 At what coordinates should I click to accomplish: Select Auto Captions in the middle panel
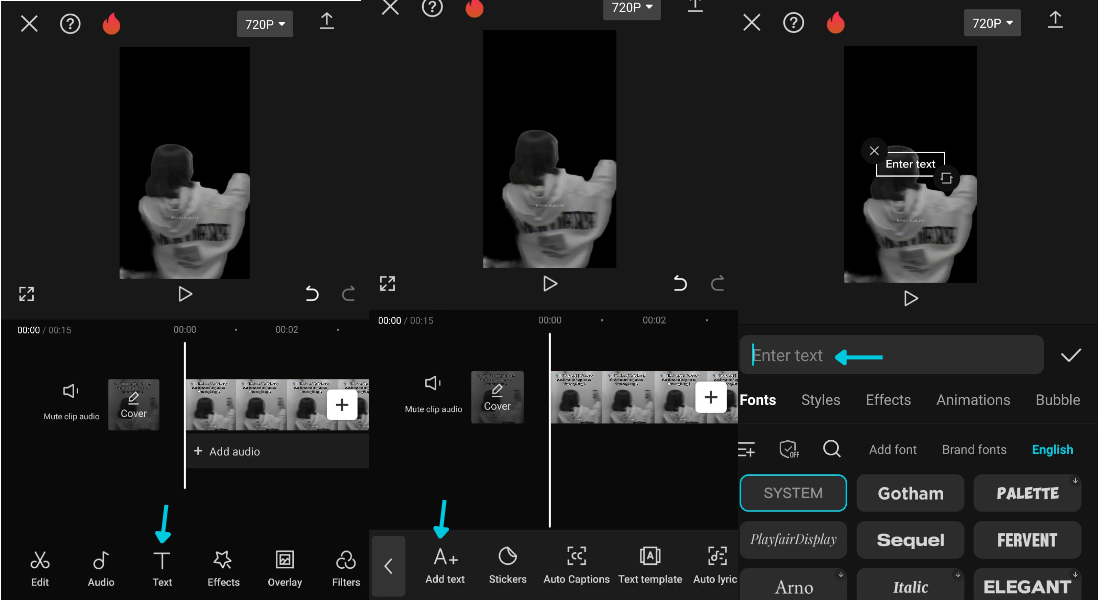[576, 566]
